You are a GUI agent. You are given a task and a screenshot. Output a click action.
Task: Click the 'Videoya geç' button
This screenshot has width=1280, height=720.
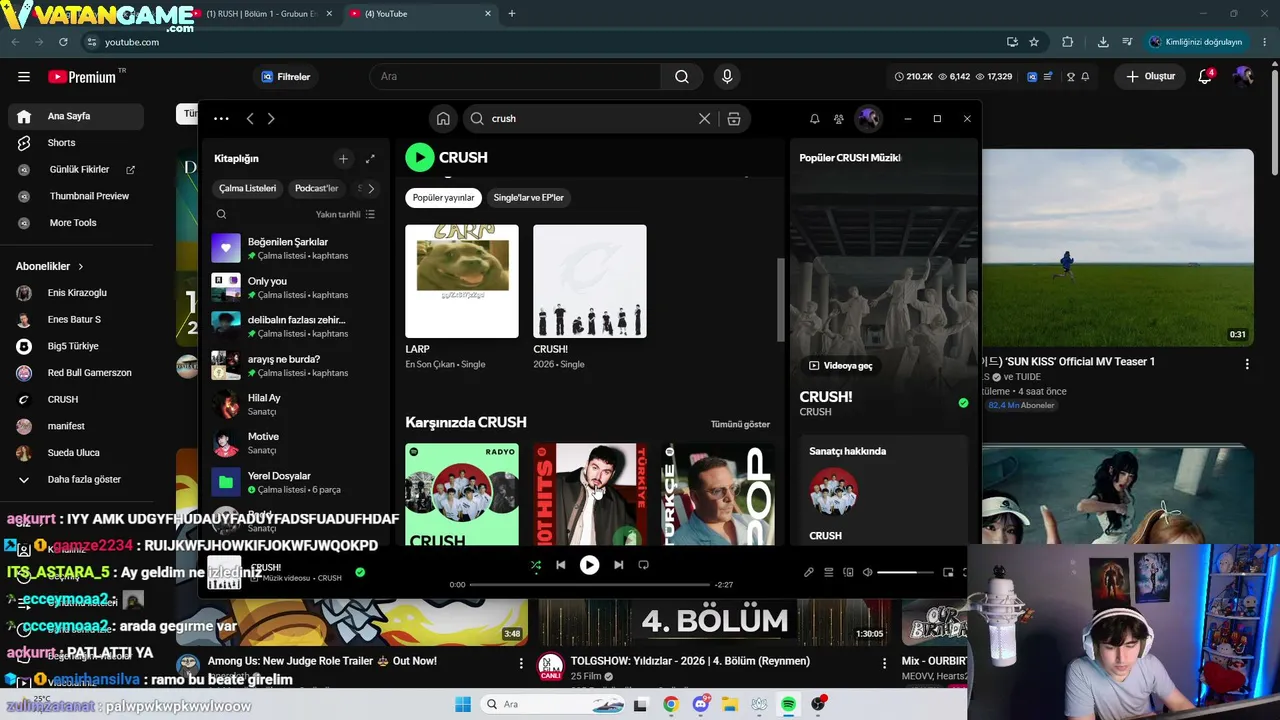pos(840,366)
